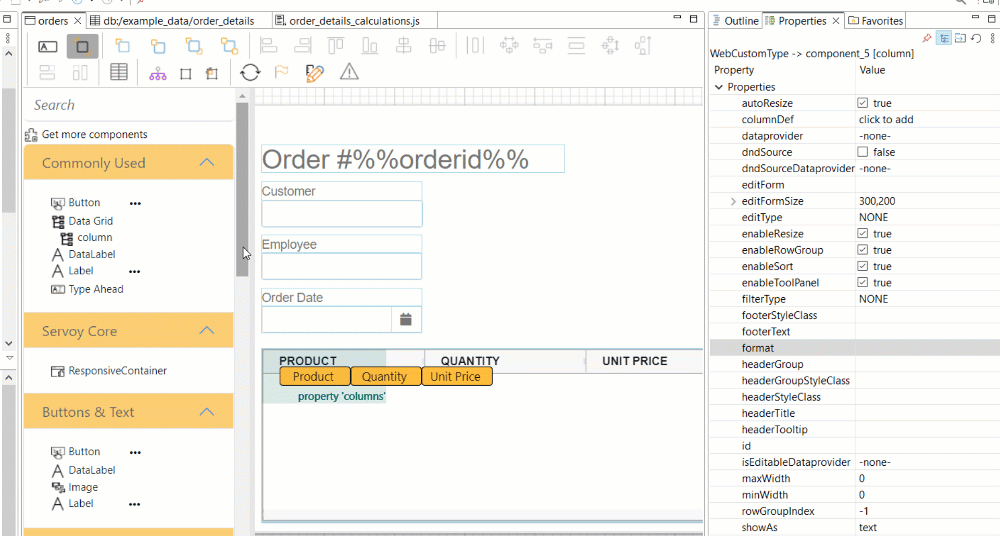Click the pencil edit icon in the toolbar
This screenshot has width=1000, height=536.
tap(315, 72)
